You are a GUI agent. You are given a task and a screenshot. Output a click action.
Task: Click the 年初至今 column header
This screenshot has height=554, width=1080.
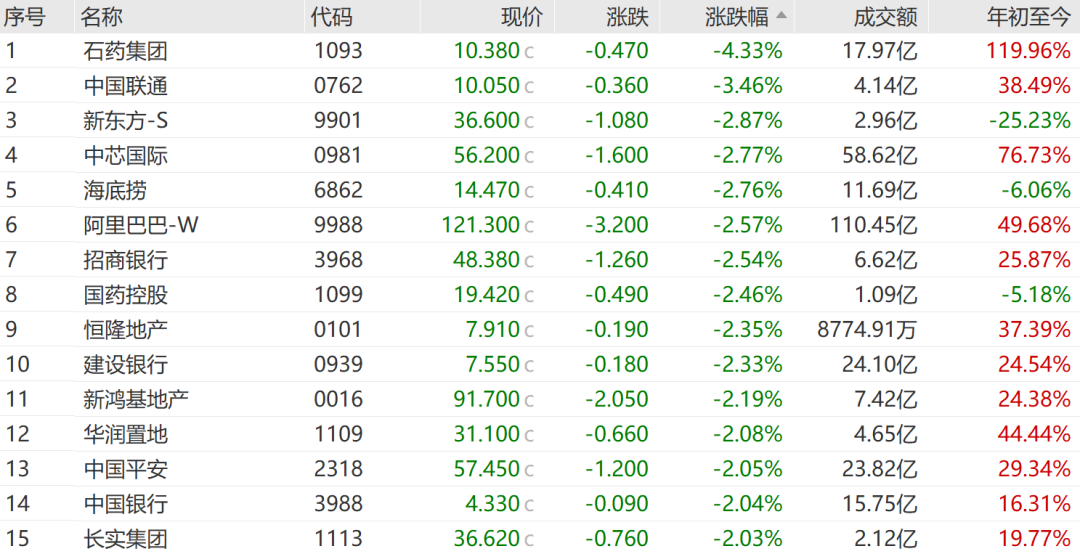pos(1028,17)
